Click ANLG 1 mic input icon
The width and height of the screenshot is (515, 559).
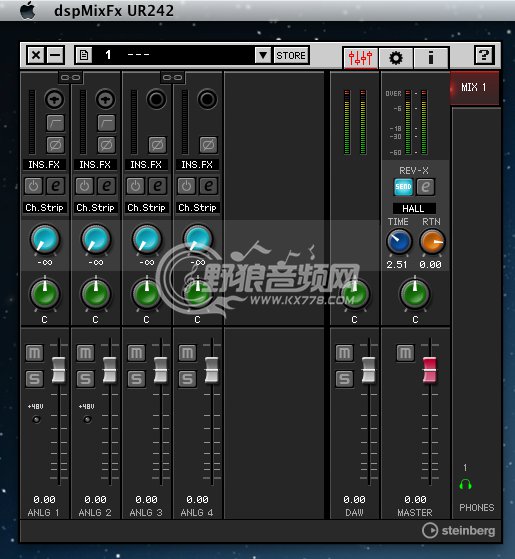[x=54, y=99]
